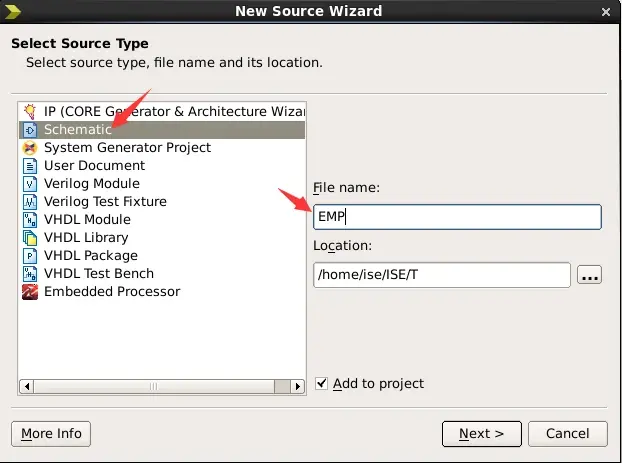The height and width of the screenshot is (463, 622).
Task: Click the Location path text field
Action: click(x=442, y=275)
